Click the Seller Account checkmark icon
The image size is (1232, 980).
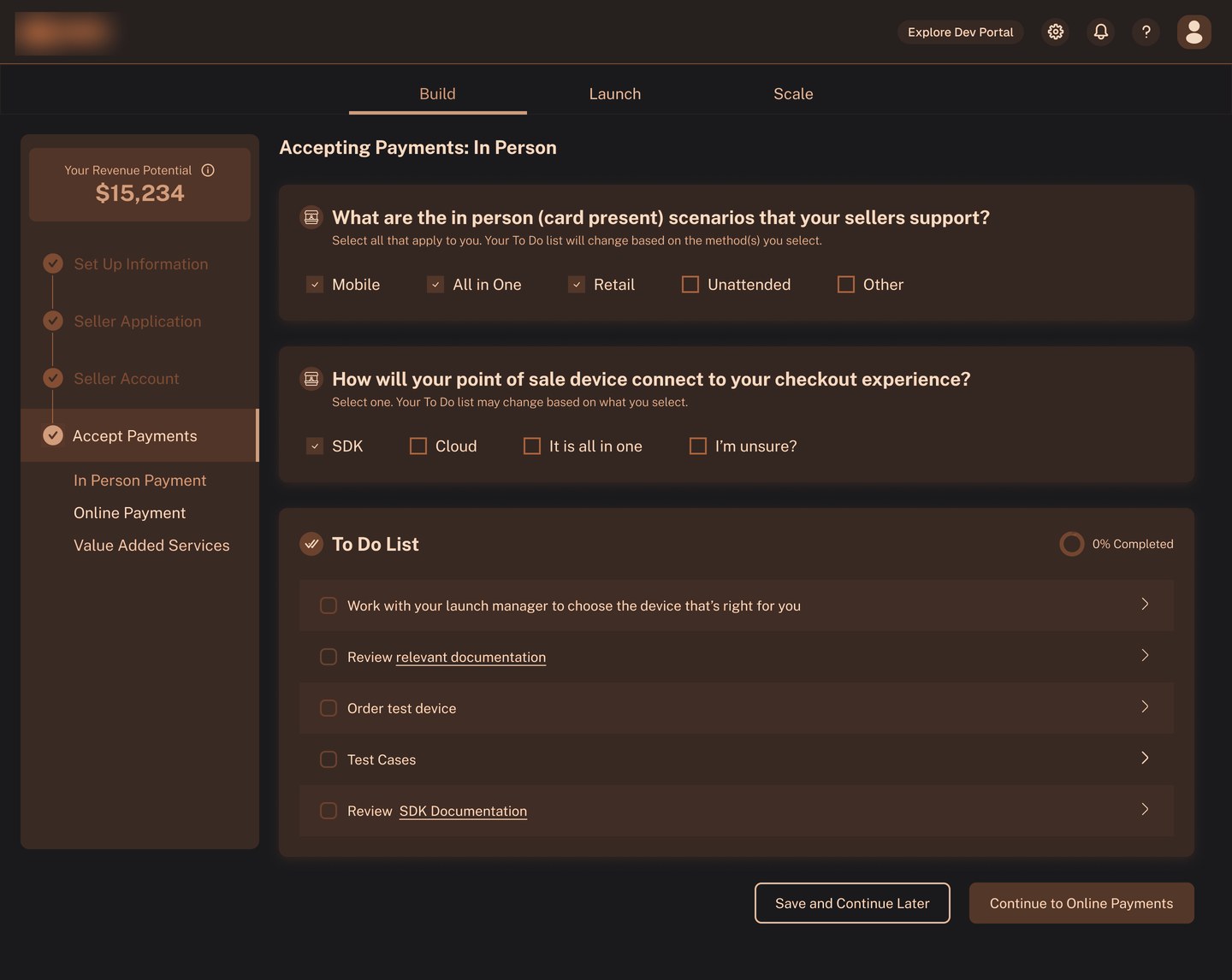tap(53, 378)
